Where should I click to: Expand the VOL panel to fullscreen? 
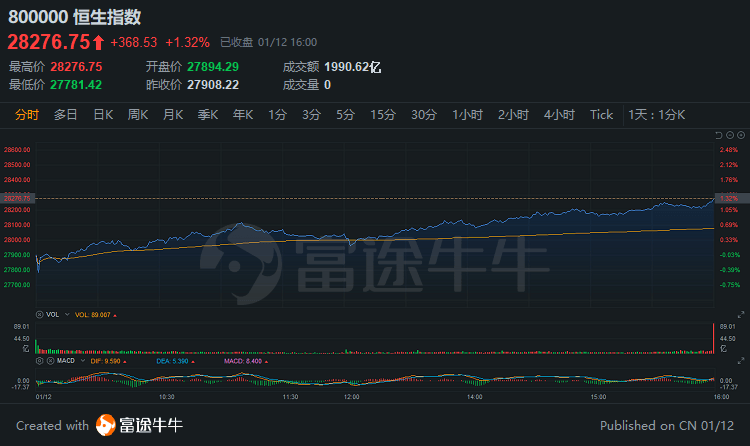[x=741, y=314]
